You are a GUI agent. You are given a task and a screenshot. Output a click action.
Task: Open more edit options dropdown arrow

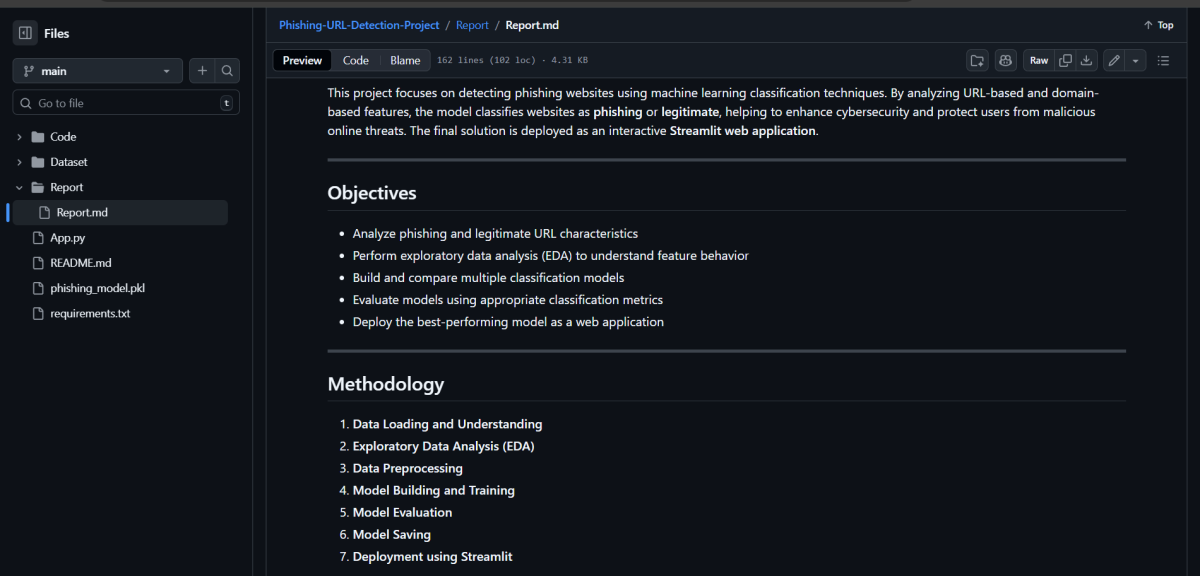pos(1135,61)
